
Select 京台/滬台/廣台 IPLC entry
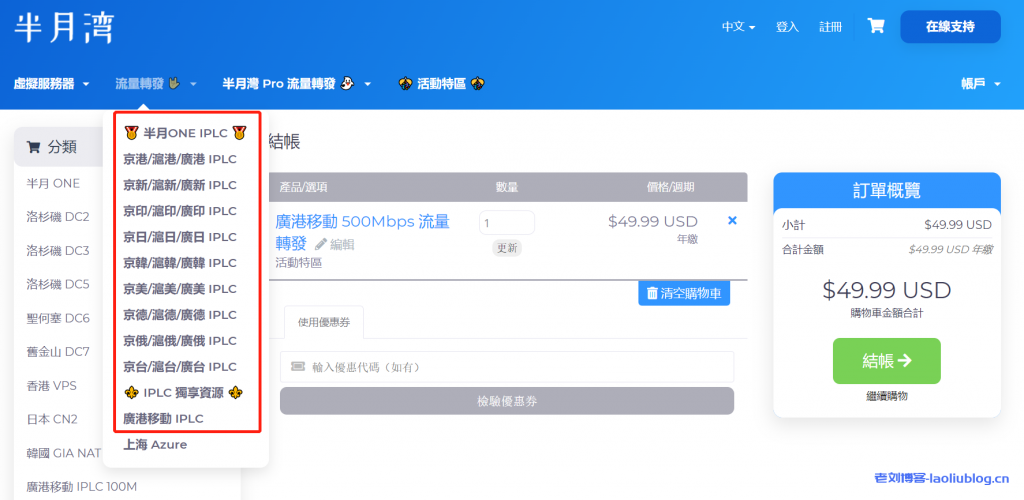pos(180,366)
